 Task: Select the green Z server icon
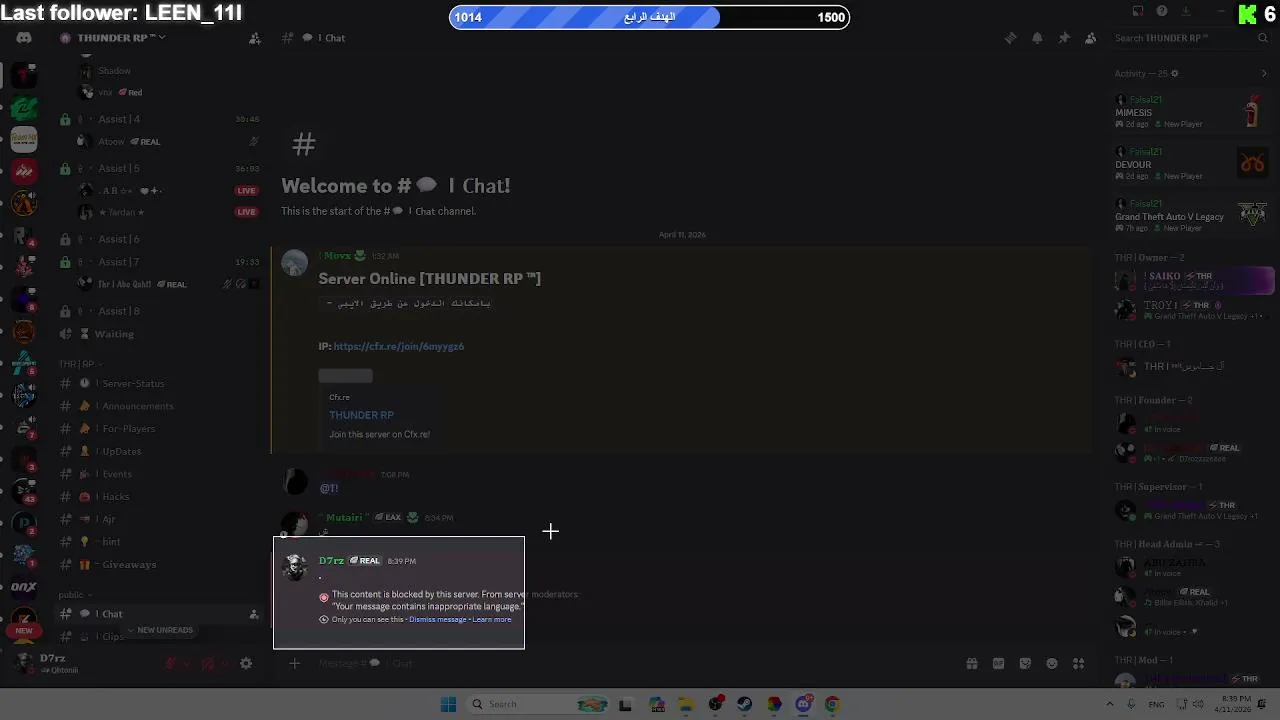[24, 108]
